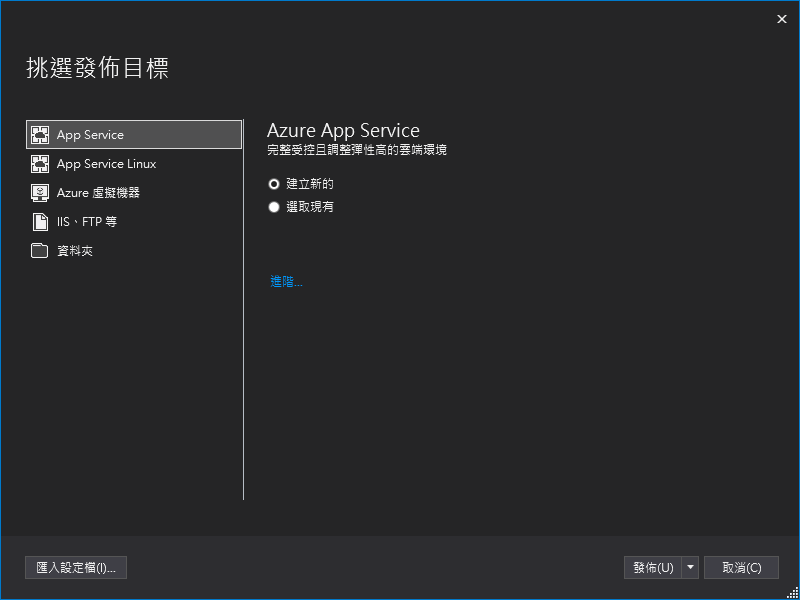This screenshot has height=600, width=800.
Task: Select the 選取現有 radio button
Action: click(274, 207)
